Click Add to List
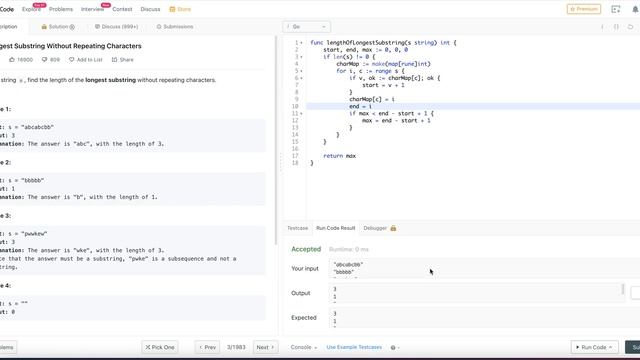The height and width of the screenshot is (360, 640). 85,60
